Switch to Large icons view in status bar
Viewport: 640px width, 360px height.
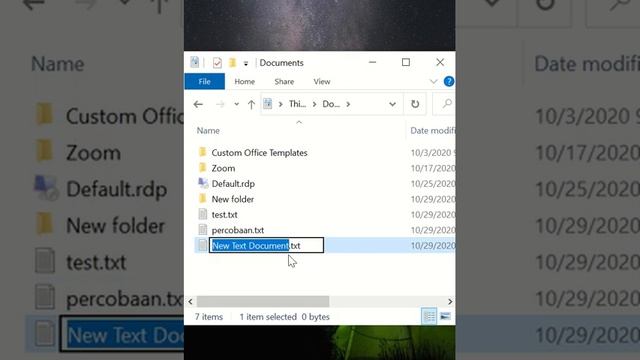pos(445,317)
